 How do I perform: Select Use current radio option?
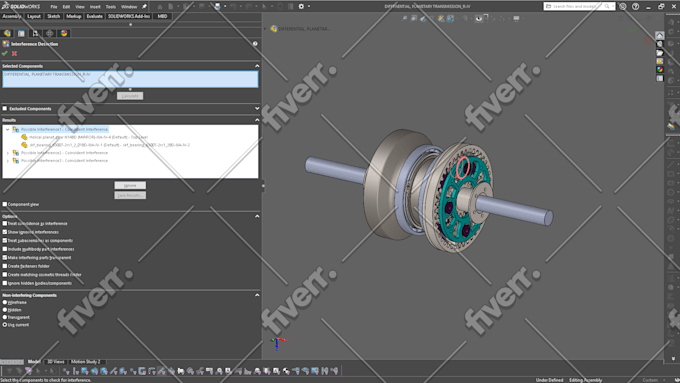pyautogui.click(x=5, y=324)
